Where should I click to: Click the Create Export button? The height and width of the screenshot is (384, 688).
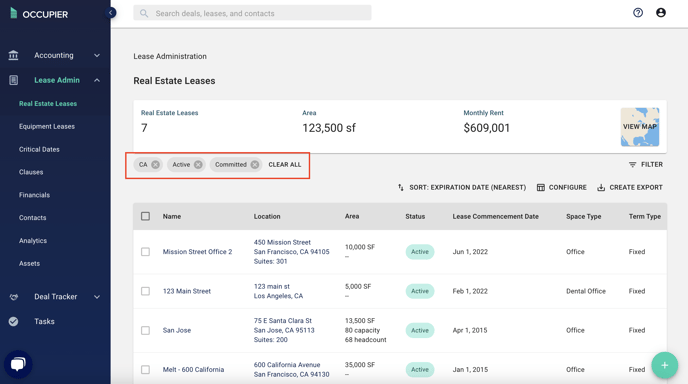[630, 187]
